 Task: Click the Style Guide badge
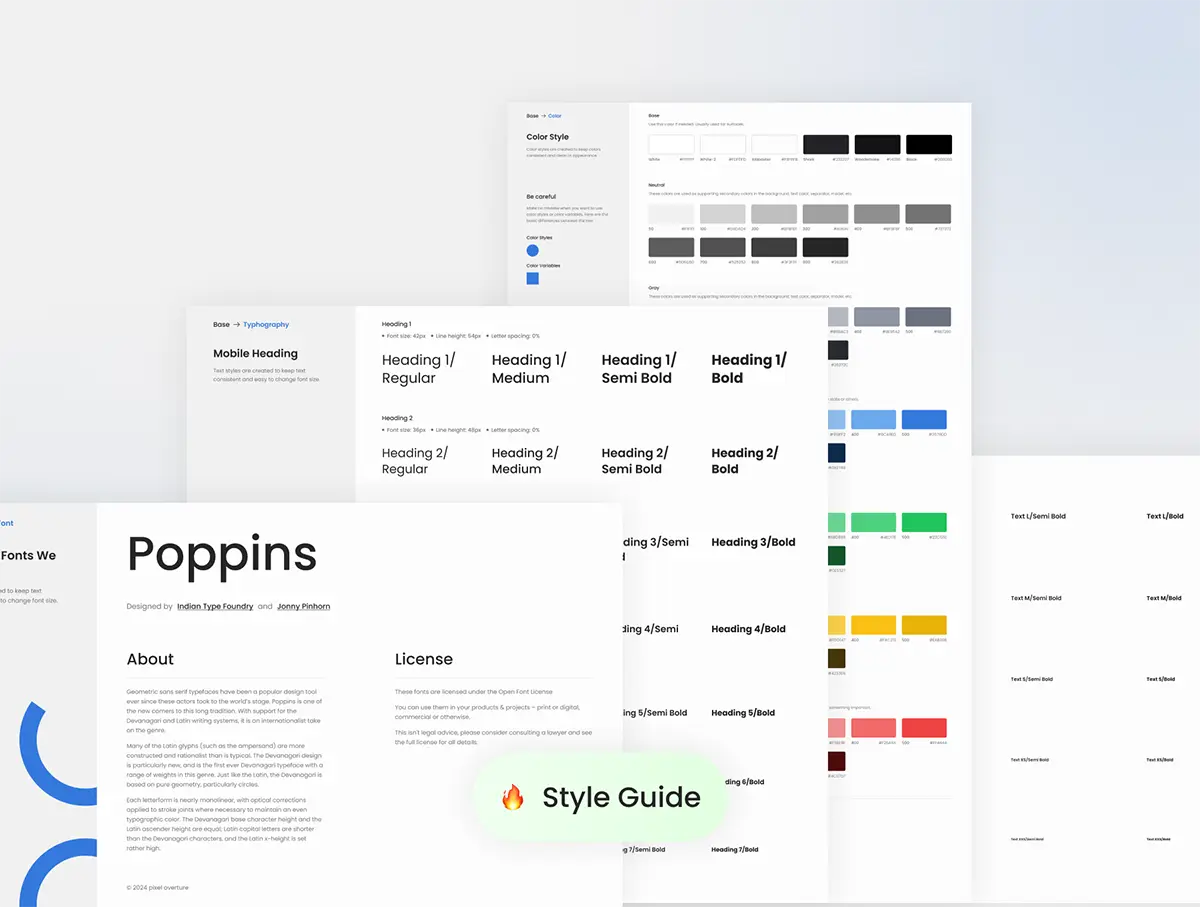tap(601, 797)
